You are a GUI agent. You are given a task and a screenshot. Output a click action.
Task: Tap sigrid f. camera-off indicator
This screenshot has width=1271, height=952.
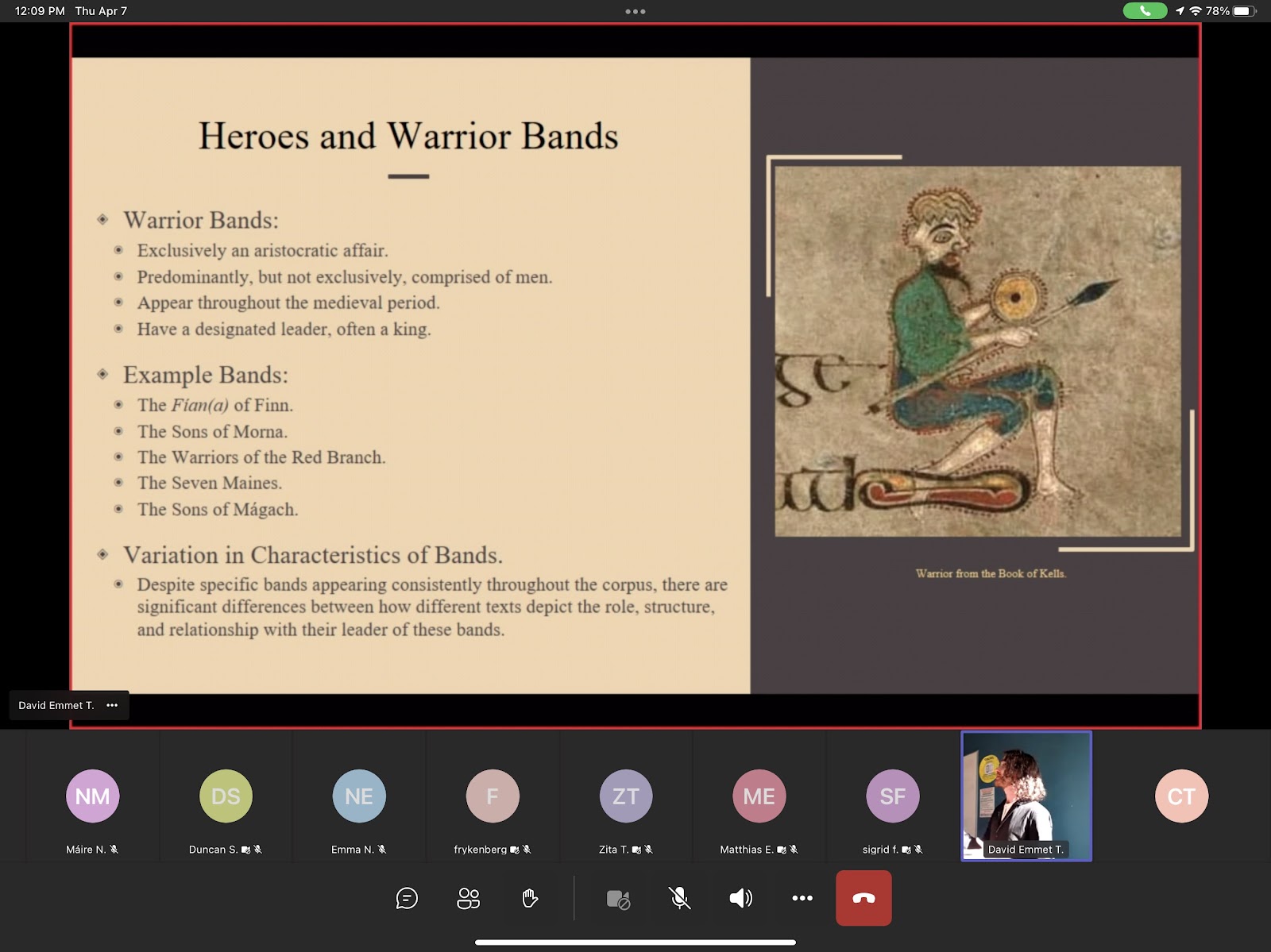click(906, 850)
